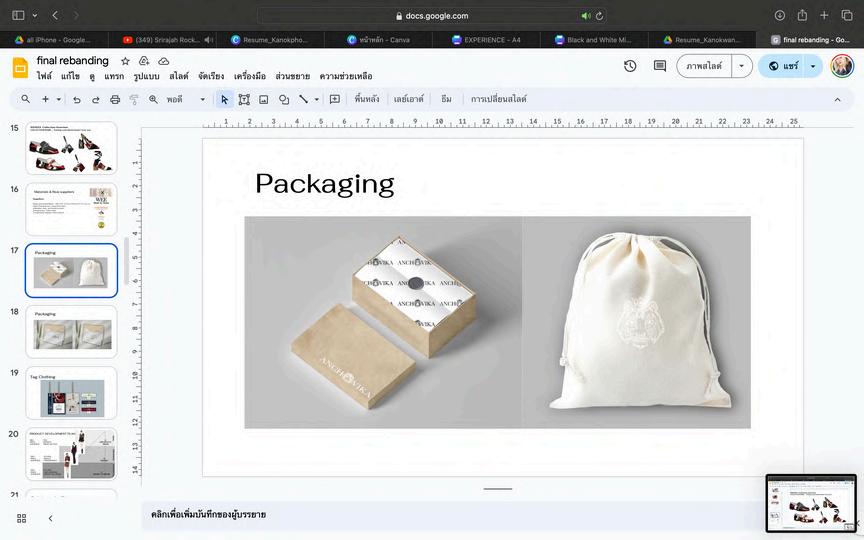Select the cursor pointer tool
This screenshot has height=540, width=864.
coord(224,99)
